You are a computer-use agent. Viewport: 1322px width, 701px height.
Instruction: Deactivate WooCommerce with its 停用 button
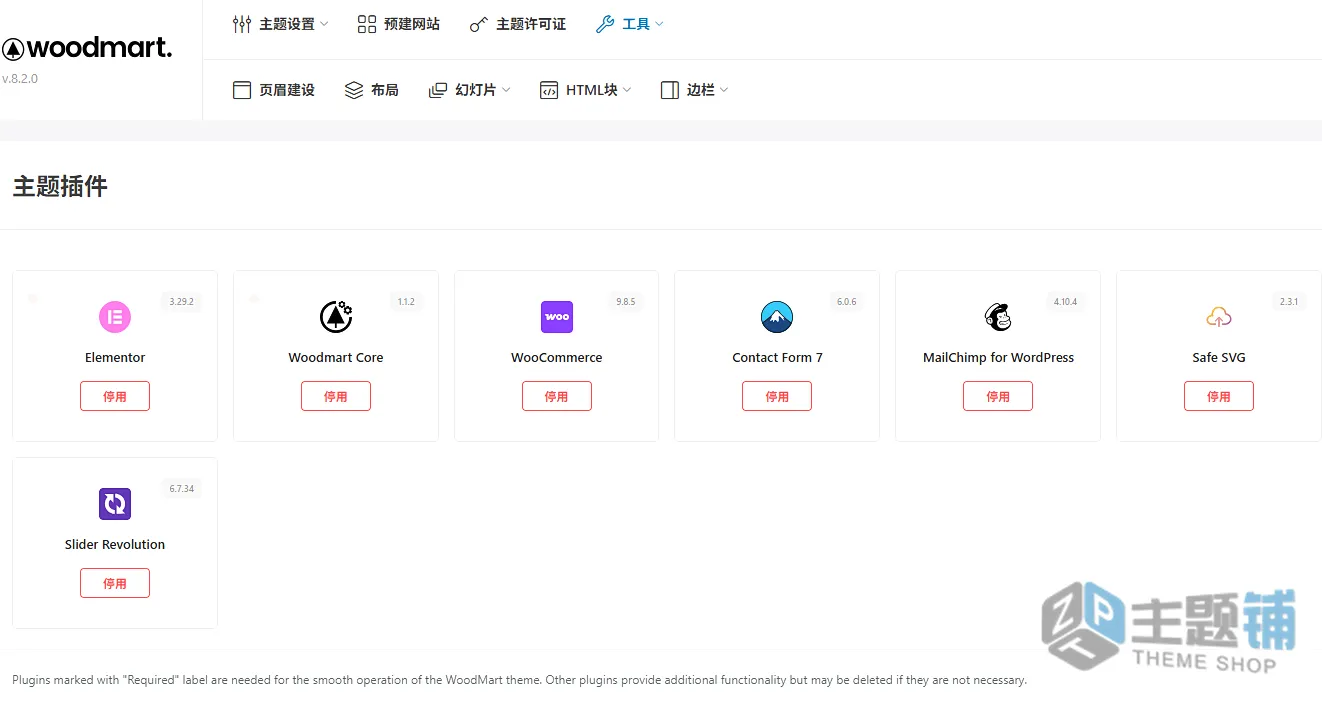(557, 396)
